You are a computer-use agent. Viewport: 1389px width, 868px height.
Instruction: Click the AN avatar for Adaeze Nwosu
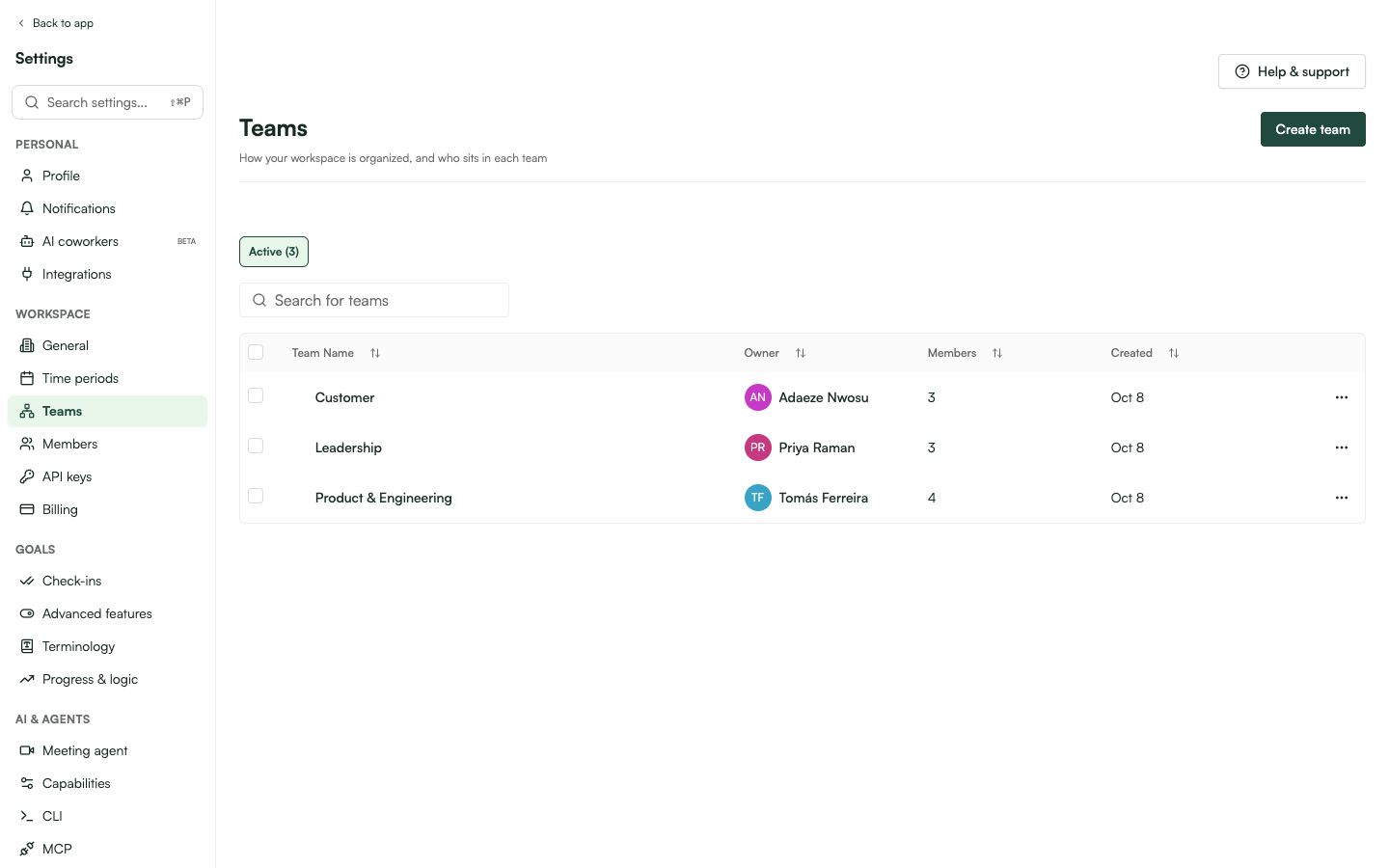758,397
